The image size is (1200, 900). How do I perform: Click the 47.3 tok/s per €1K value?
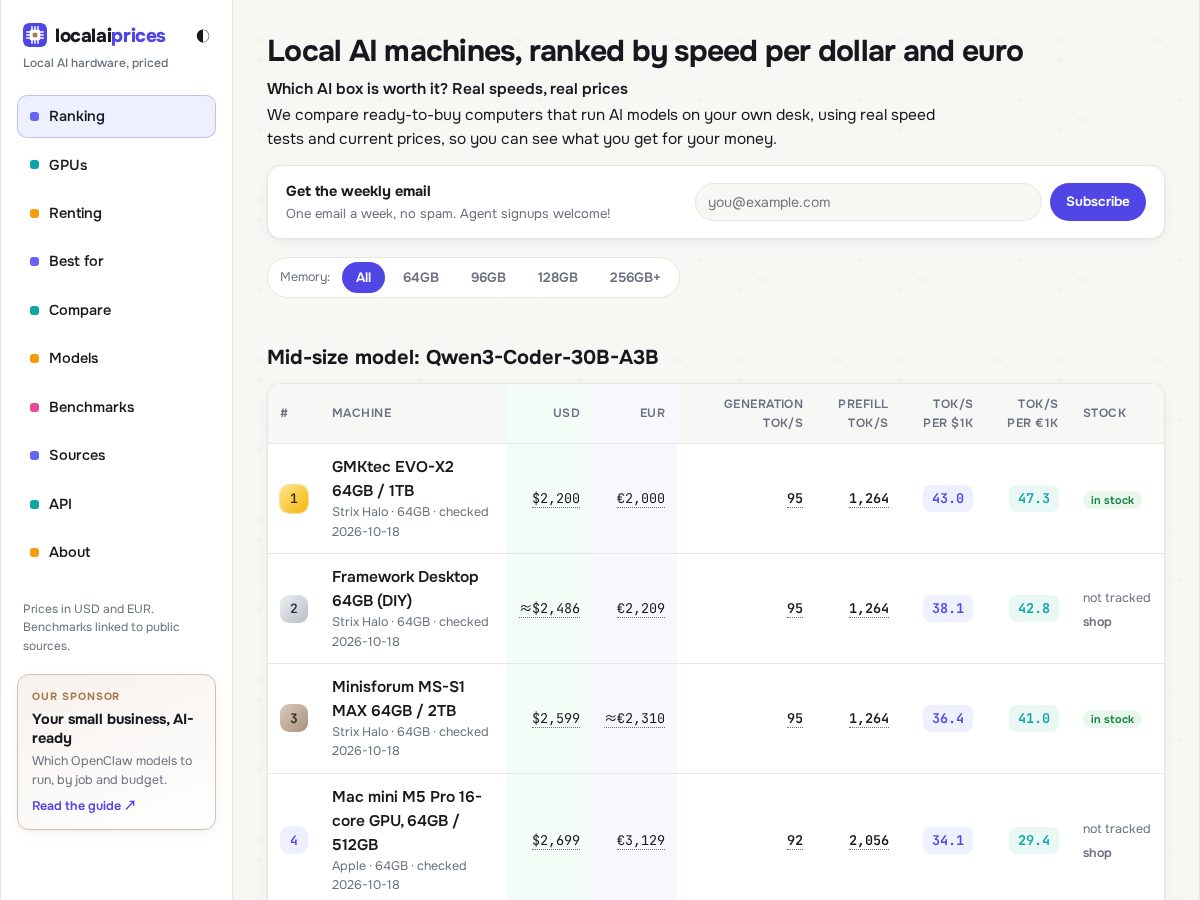(x=1034, y=498)
